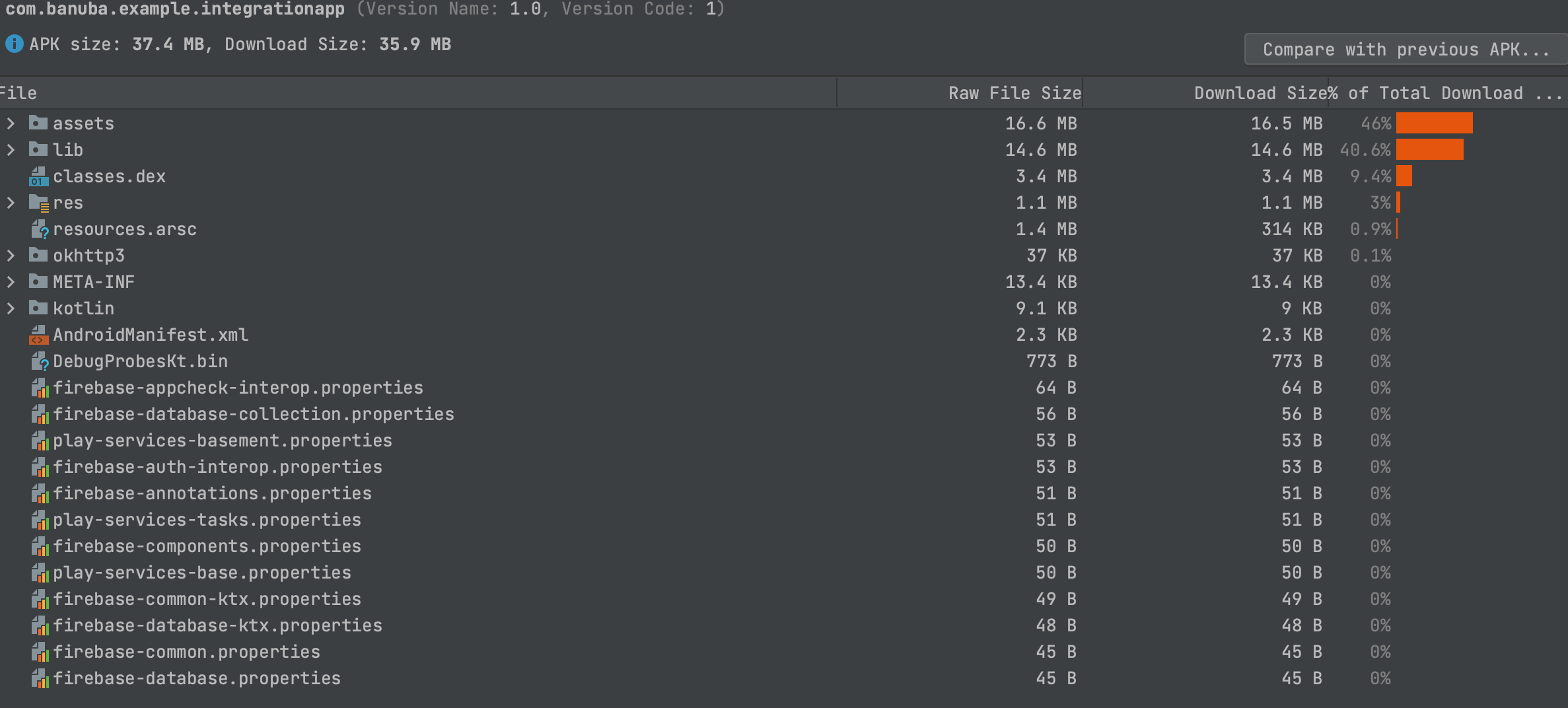Click the 40.6% percentage for lib

[1365, 150]
